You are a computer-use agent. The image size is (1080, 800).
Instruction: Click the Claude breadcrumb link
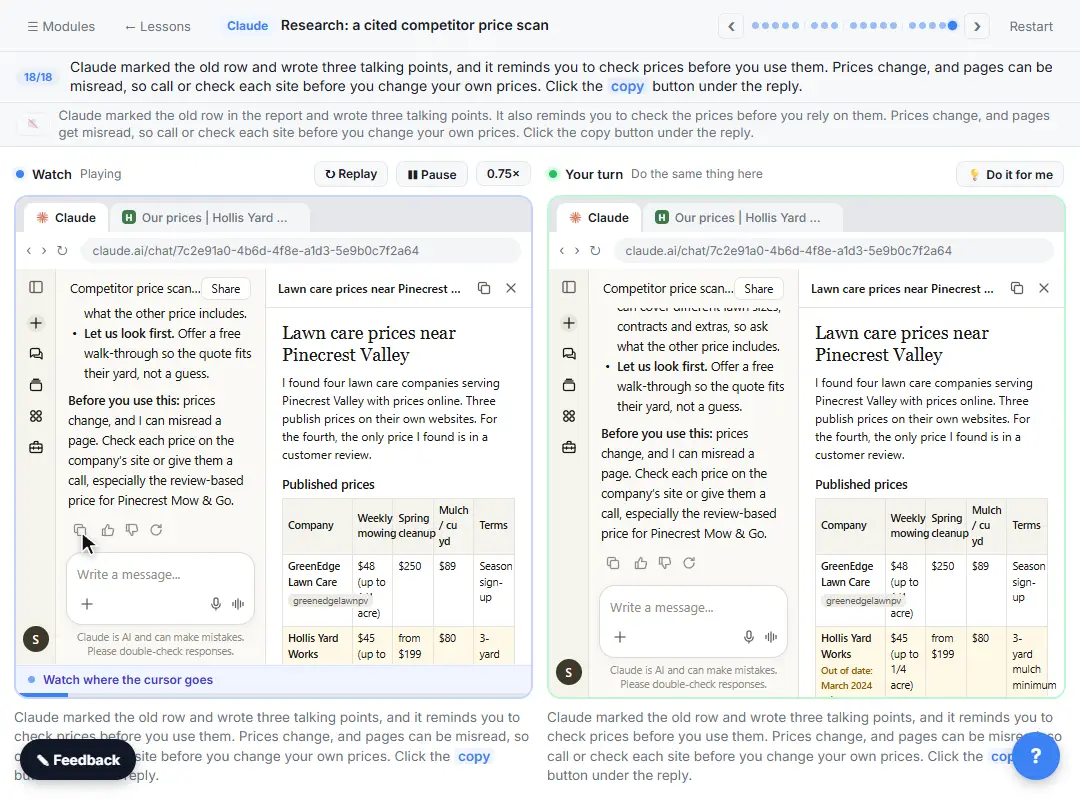click(x=247, y=25)
